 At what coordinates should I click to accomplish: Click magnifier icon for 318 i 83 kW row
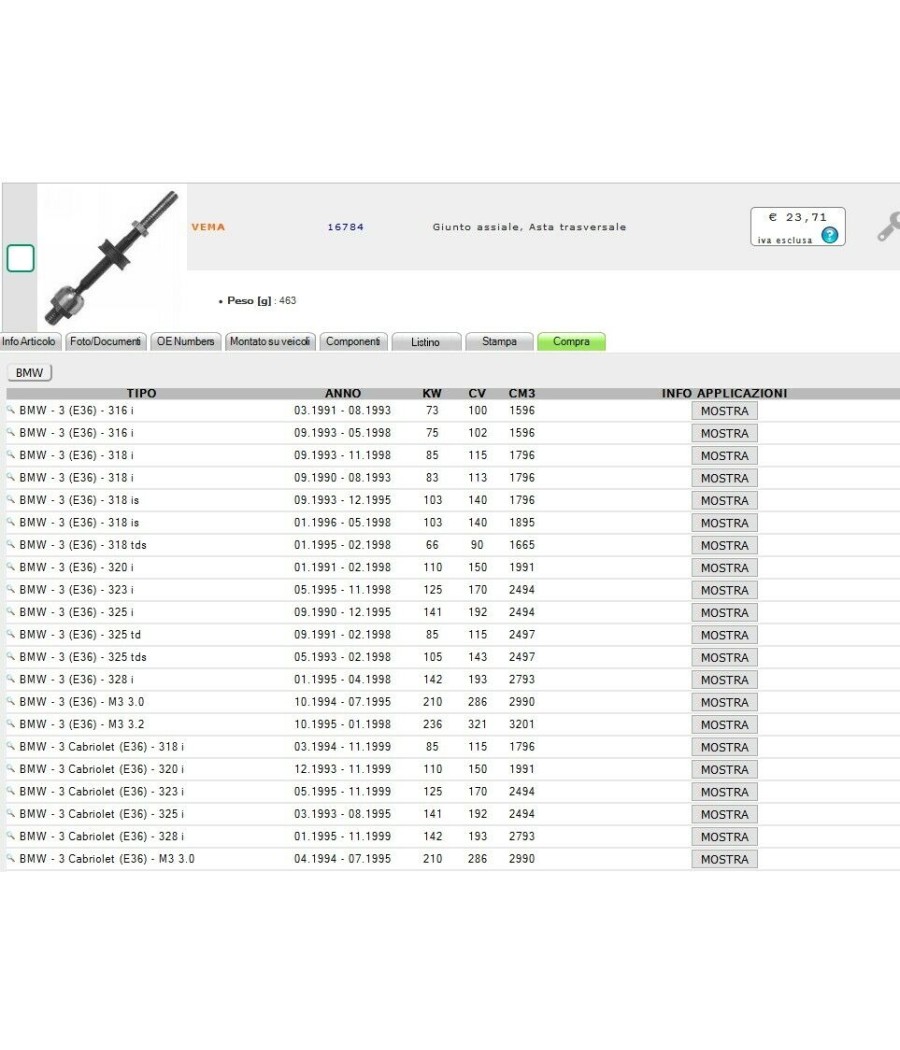[11, 477]
